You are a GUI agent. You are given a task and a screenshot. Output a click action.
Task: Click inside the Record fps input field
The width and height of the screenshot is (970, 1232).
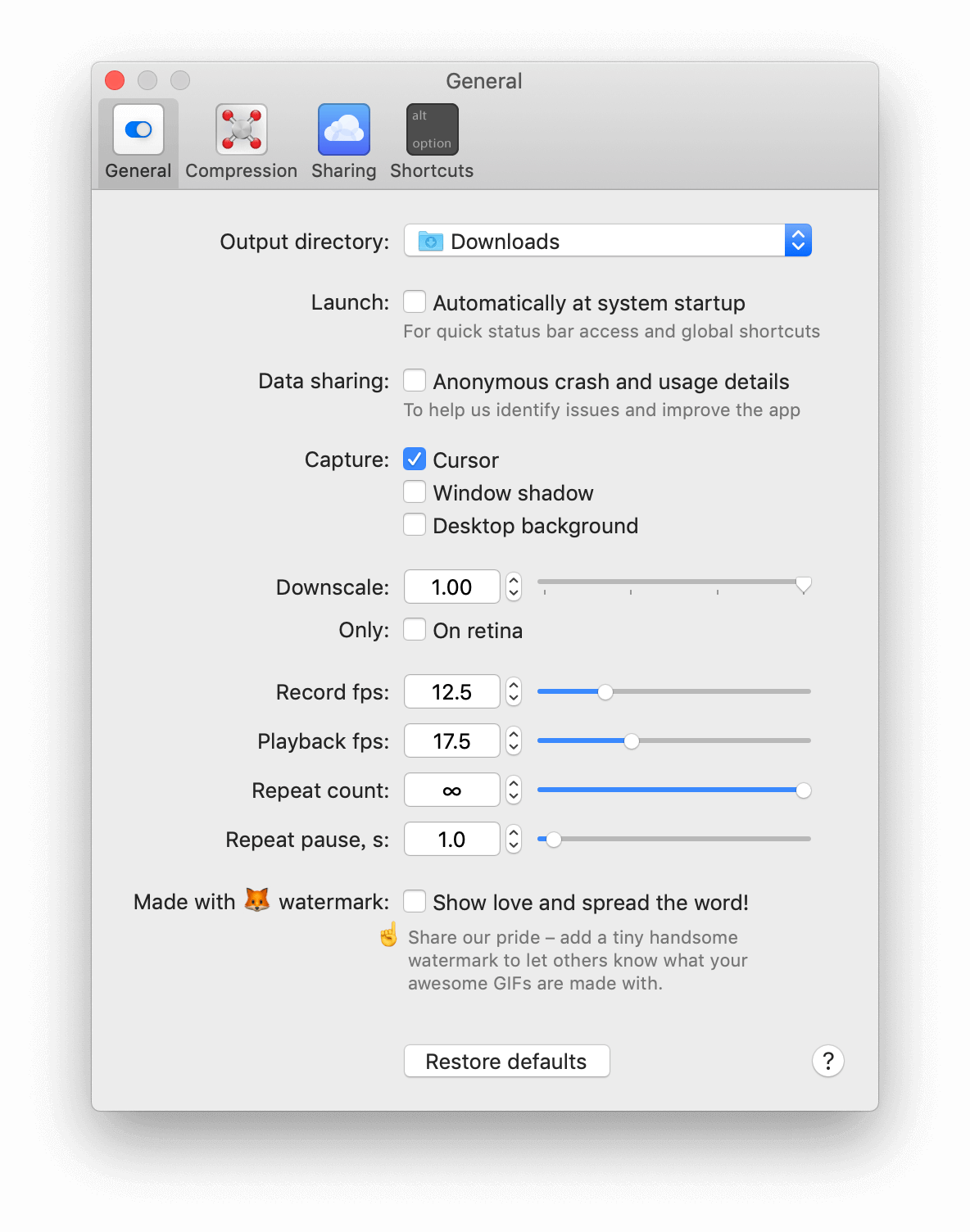click(x=451, y=691)
